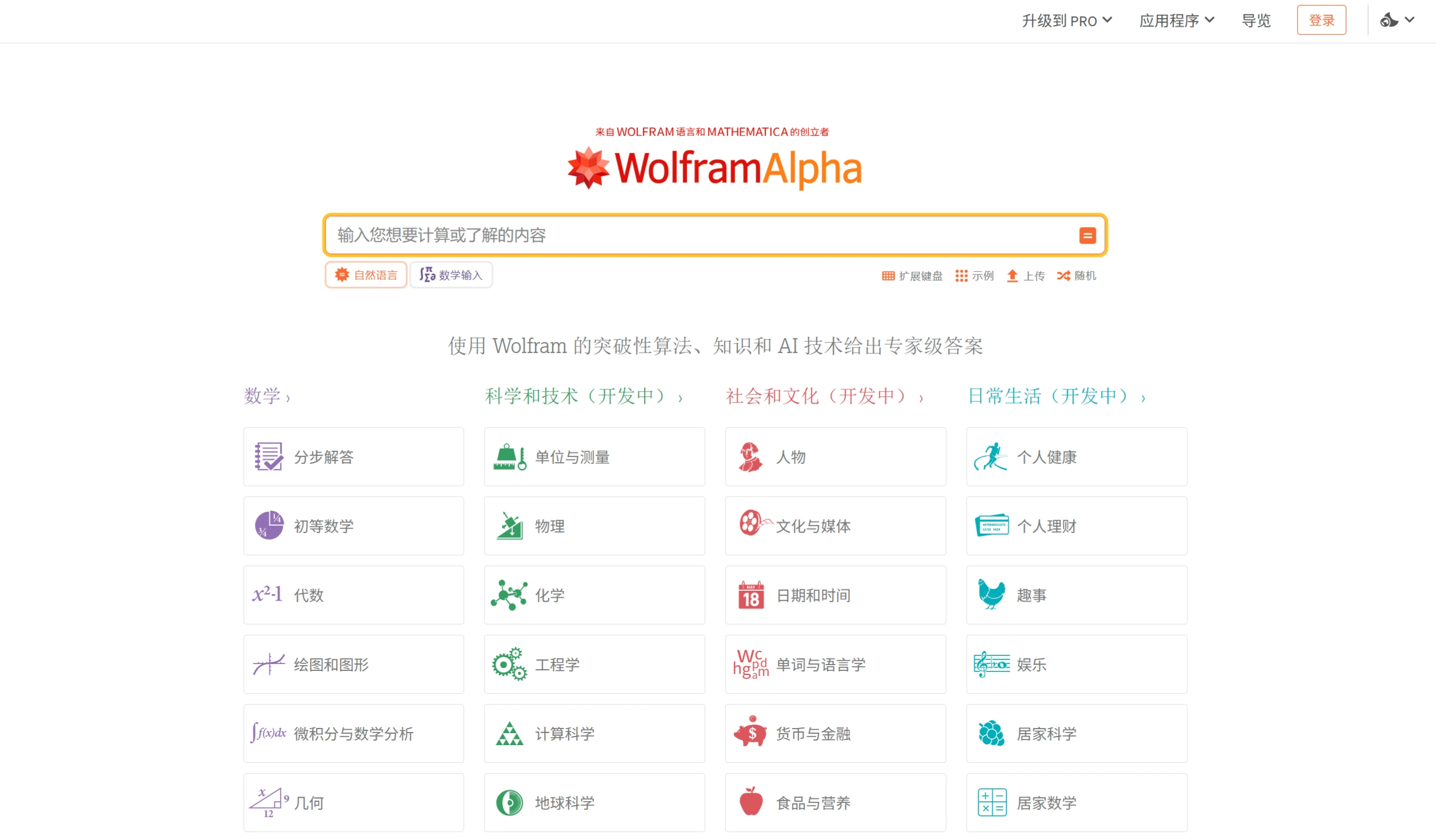The image size is (1436, 840).
Task: Open words and linguistics (单词与语言学) icon
Action: (x=751, y=664)
